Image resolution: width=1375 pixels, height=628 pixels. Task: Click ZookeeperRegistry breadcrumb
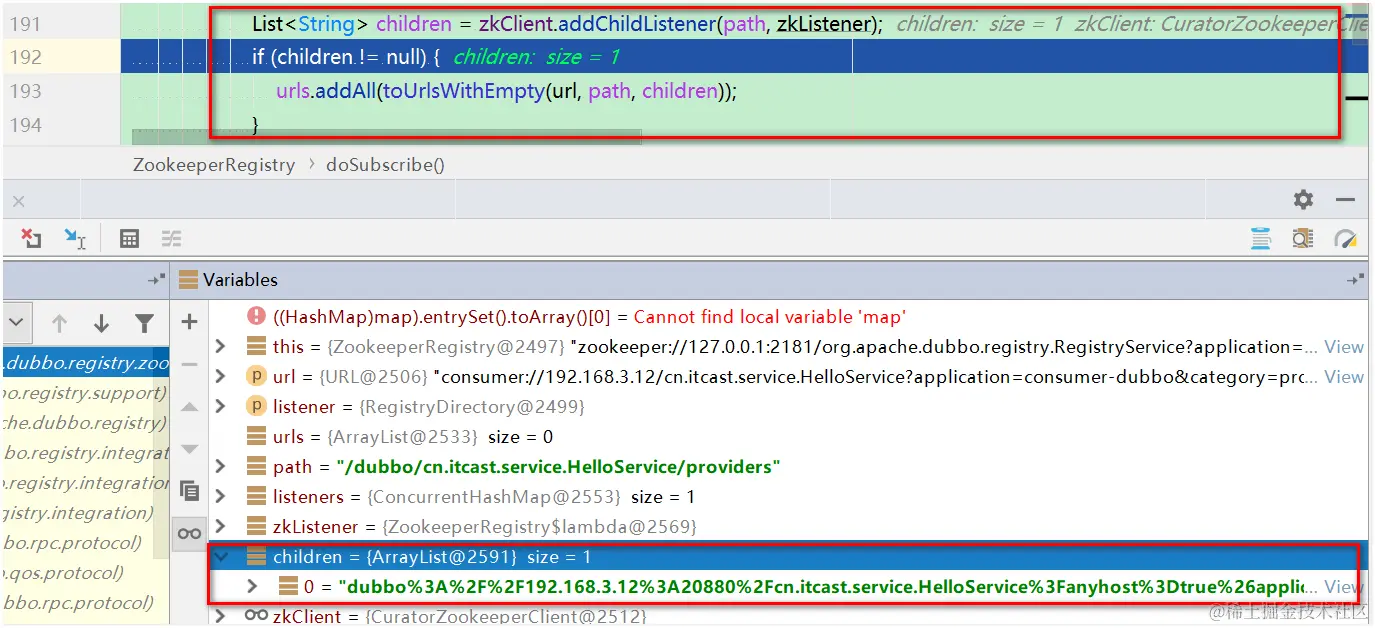214,165
